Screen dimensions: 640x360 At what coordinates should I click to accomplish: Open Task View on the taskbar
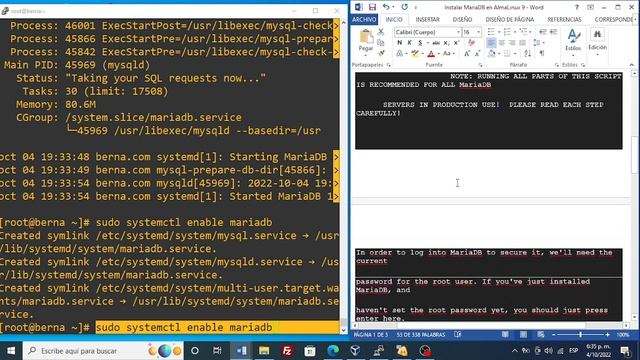[x=218, y=351]
